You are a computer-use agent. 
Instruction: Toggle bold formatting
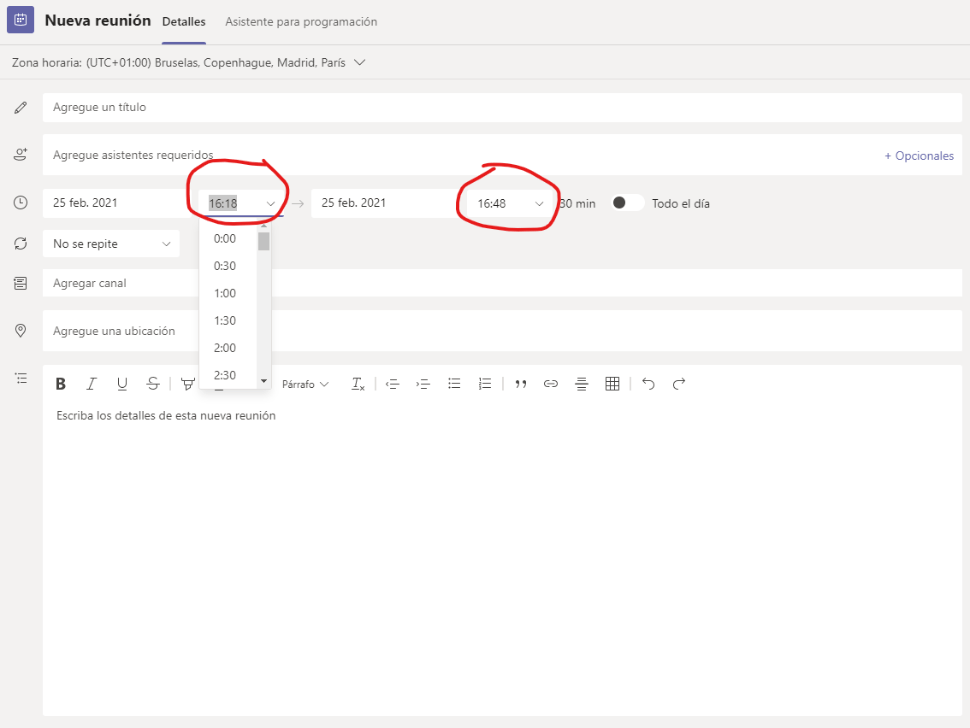tap(61, 384)
